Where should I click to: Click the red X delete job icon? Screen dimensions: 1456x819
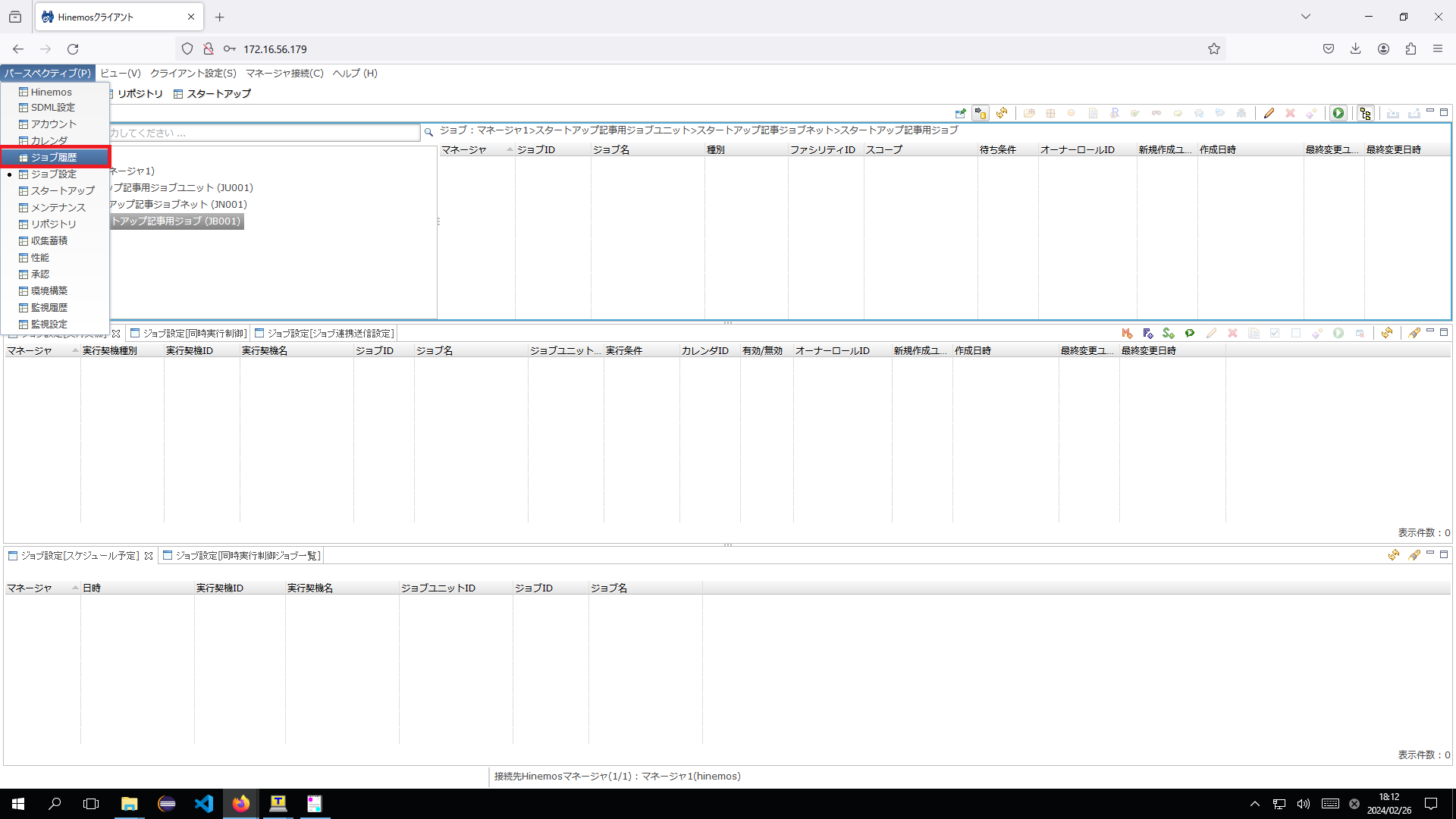pyautogui.click(x=1290, y=114)
